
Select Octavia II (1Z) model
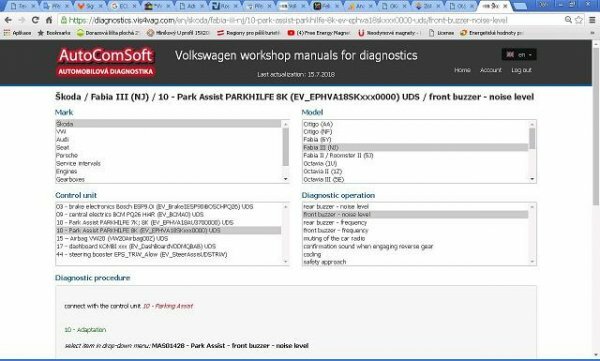tap(415, 172)
